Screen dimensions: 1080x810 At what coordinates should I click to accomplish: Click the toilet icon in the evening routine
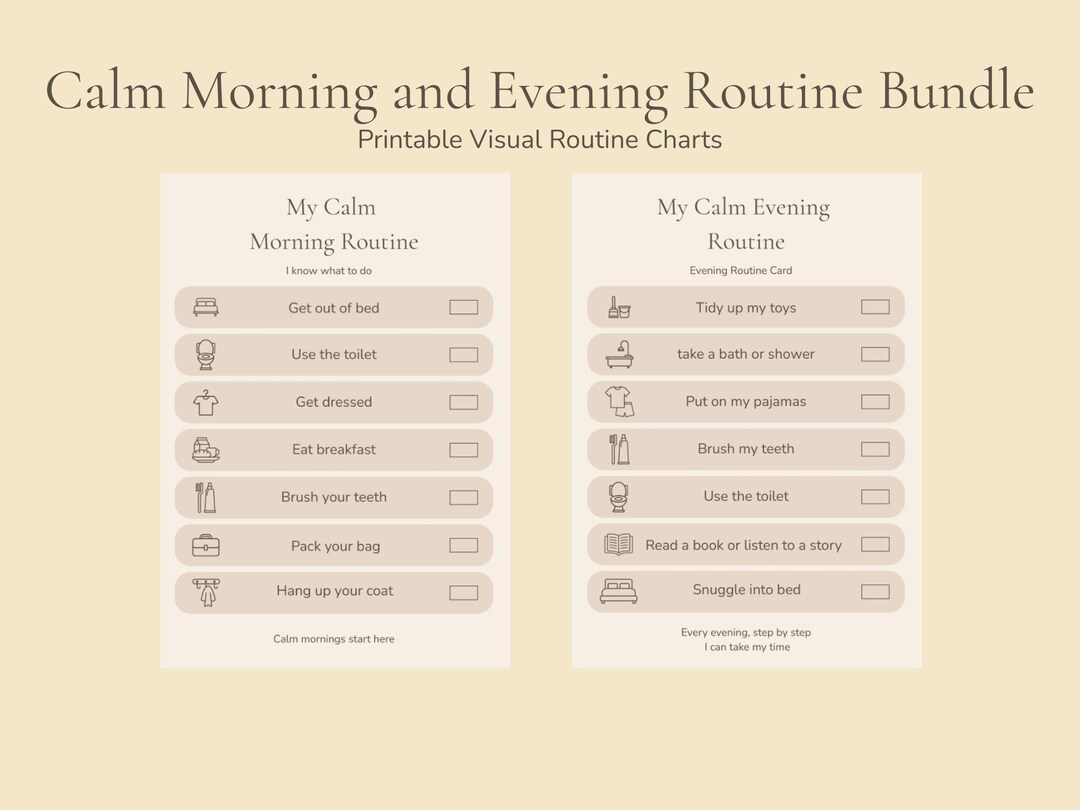pos(619,497)
